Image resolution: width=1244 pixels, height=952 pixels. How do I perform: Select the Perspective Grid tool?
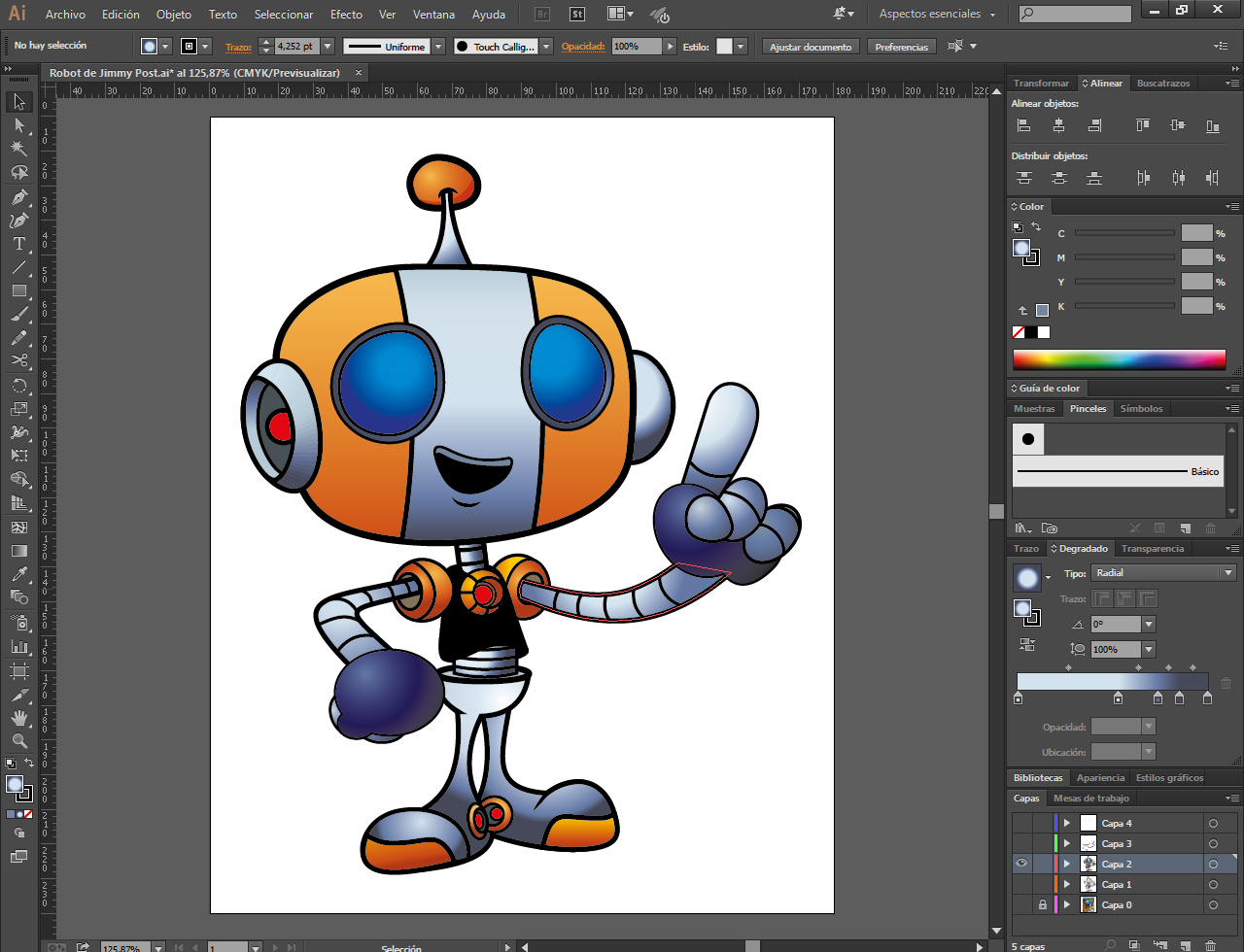18,503
